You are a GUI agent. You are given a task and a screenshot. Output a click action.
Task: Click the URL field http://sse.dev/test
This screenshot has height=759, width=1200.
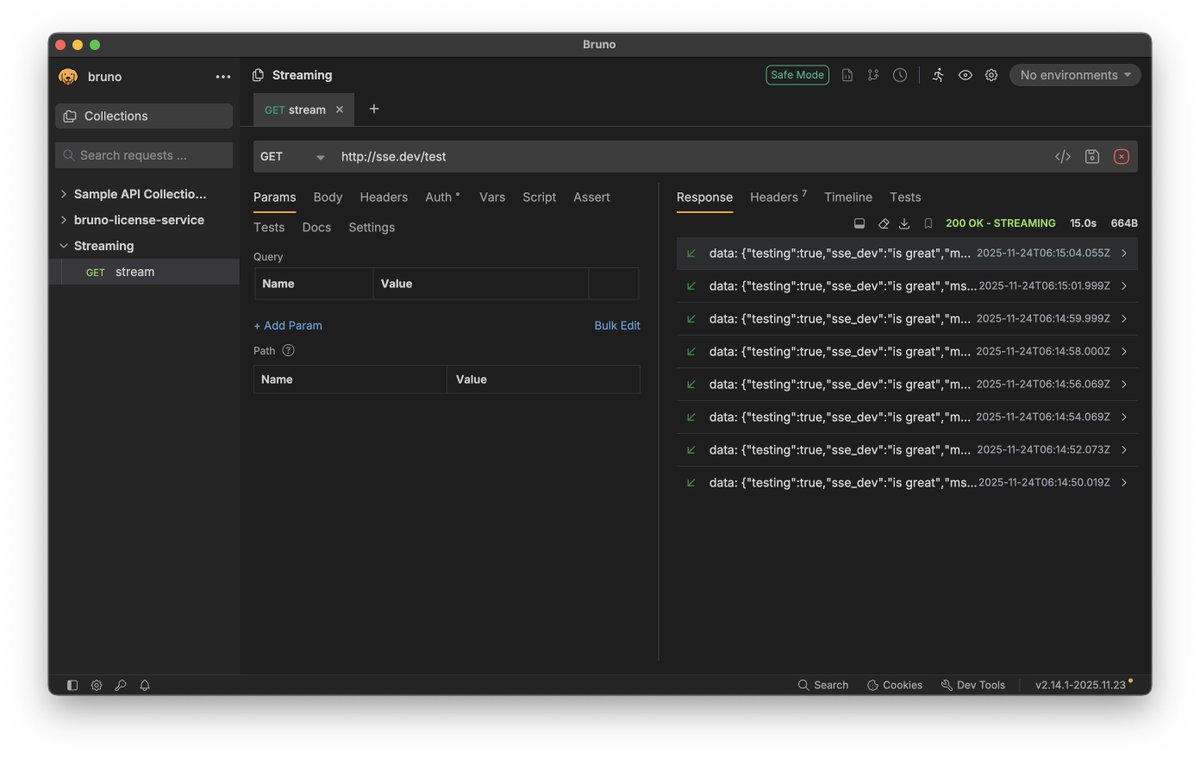[690, 157]
